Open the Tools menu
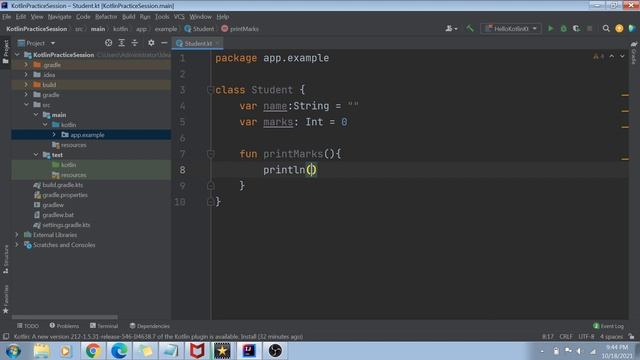Image resolution: width=640 pixels, height=360 pixels. click(162, 17)
